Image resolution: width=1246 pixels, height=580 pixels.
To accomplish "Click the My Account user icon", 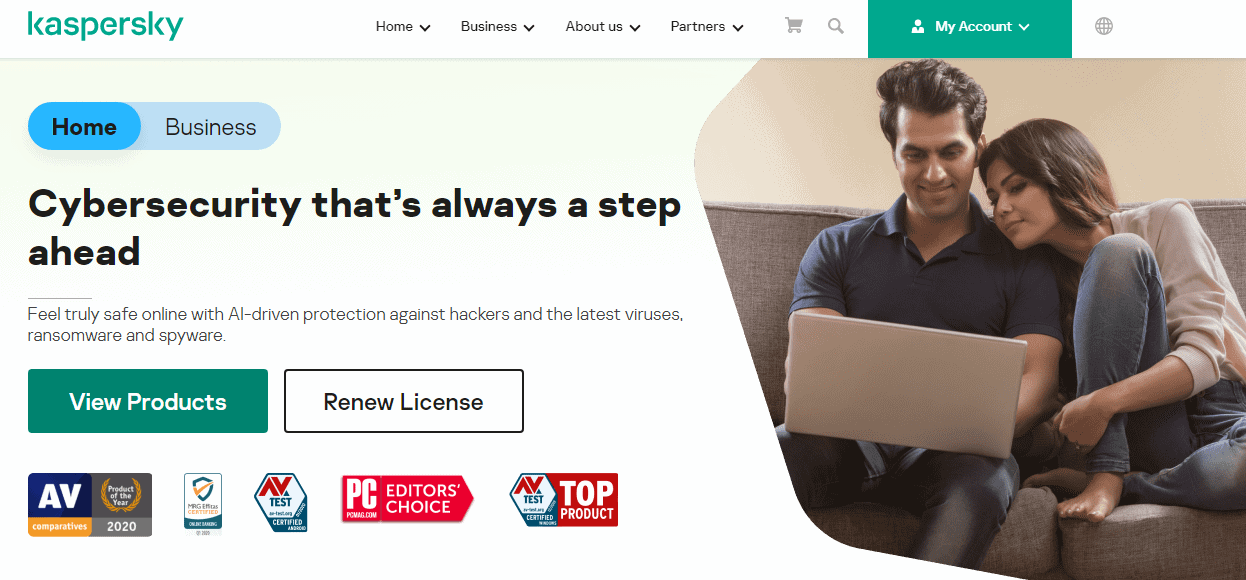I will click(918, 27).
